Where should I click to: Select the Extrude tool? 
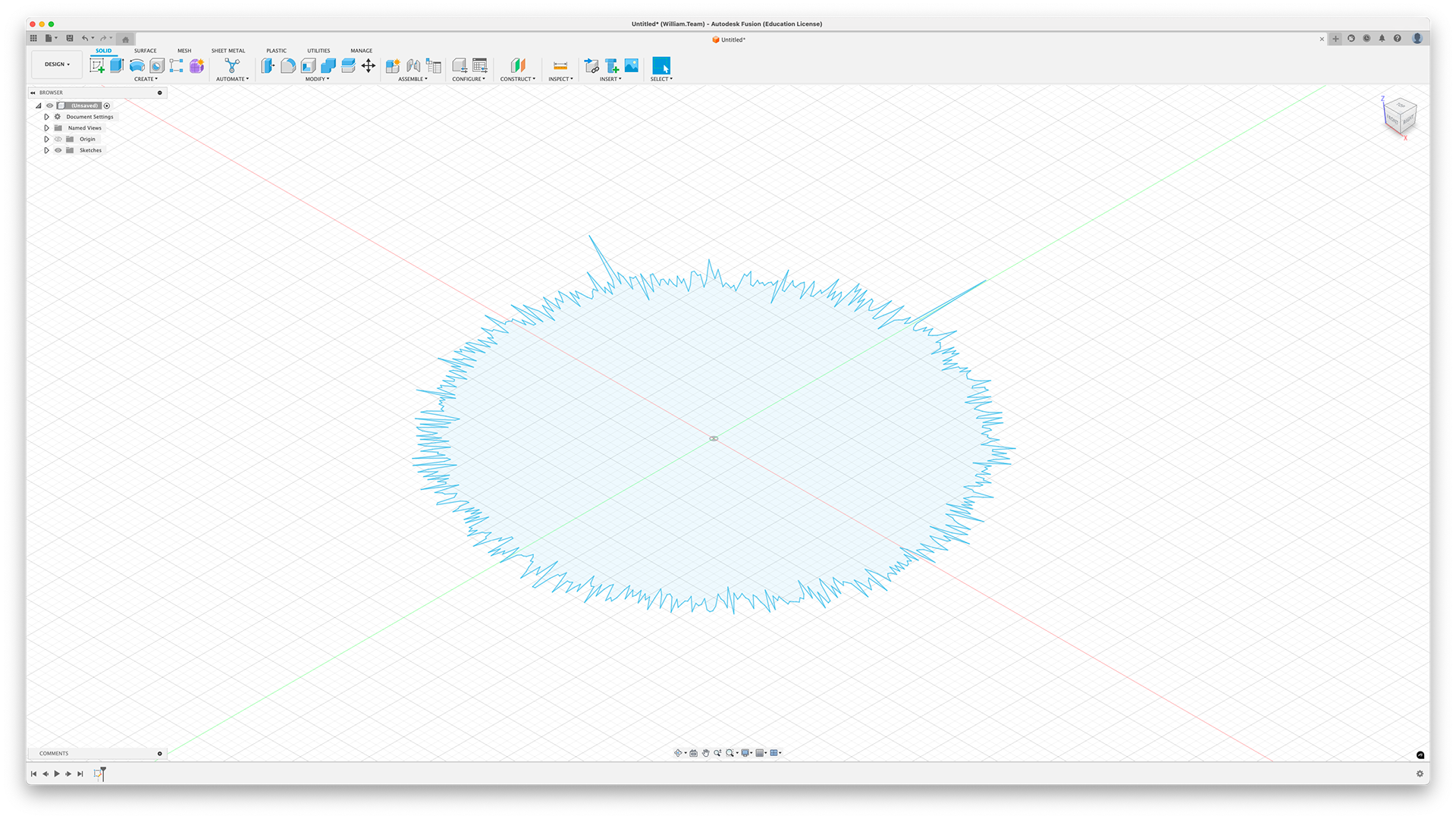click(x=117, y=66)
